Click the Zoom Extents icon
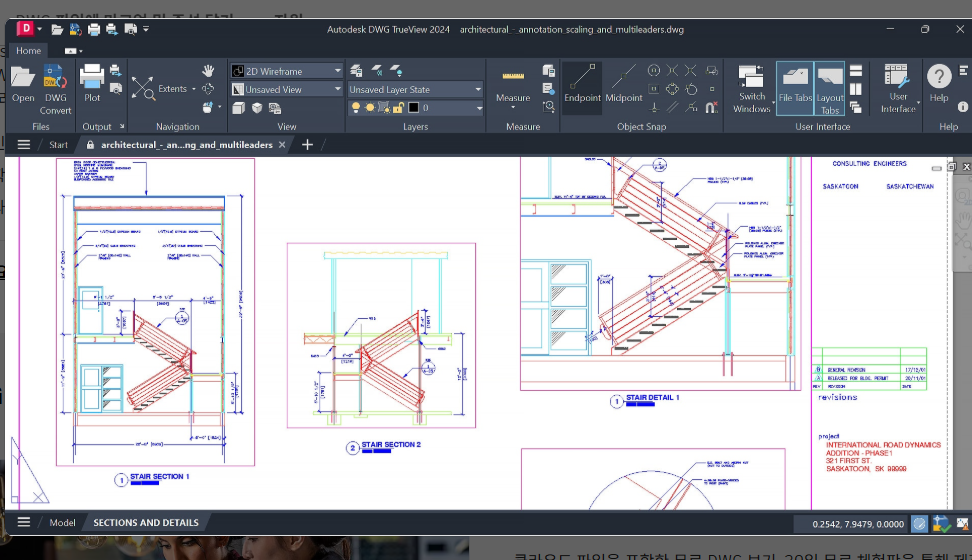The height and width of the screenshot is (560, 972). pos(143,89)
